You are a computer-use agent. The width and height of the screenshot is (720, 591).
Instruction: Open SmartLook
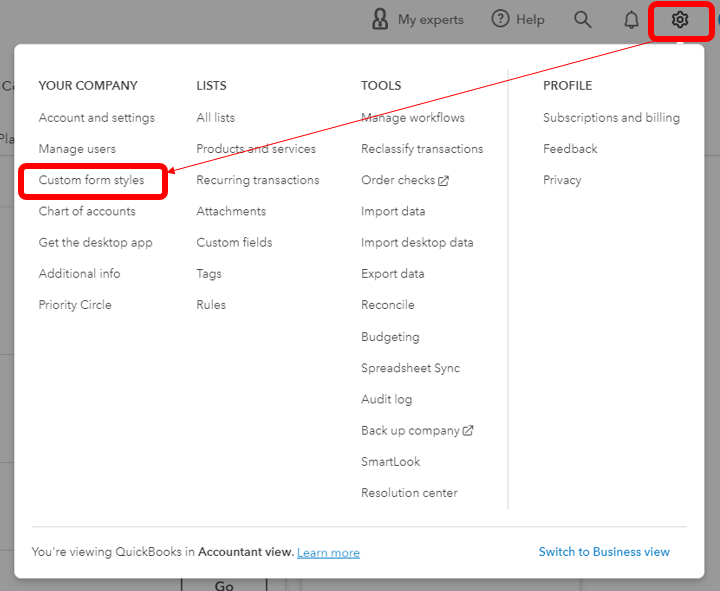pyautogui.click(x=391, y=462)
